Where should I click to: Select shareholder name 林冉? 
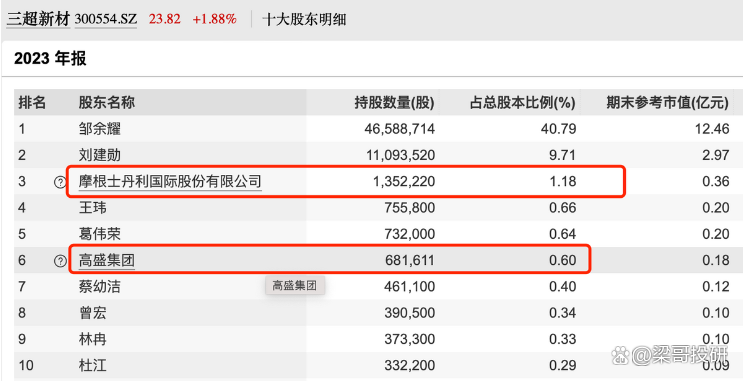tap(93, 339)
